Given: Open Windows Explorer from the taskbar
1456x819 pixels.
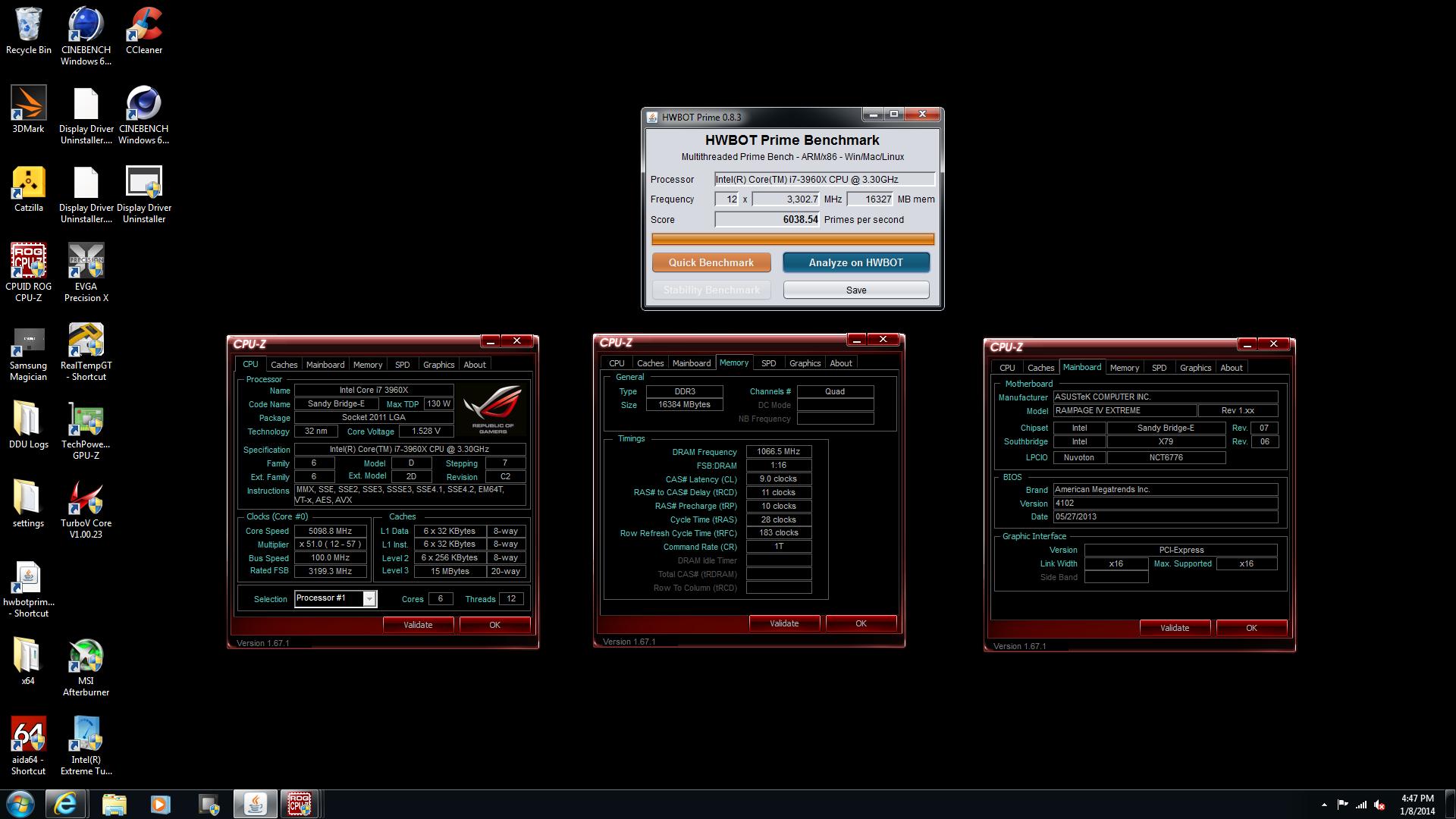Looking at the screenshot, I should (x=114, y=804).
